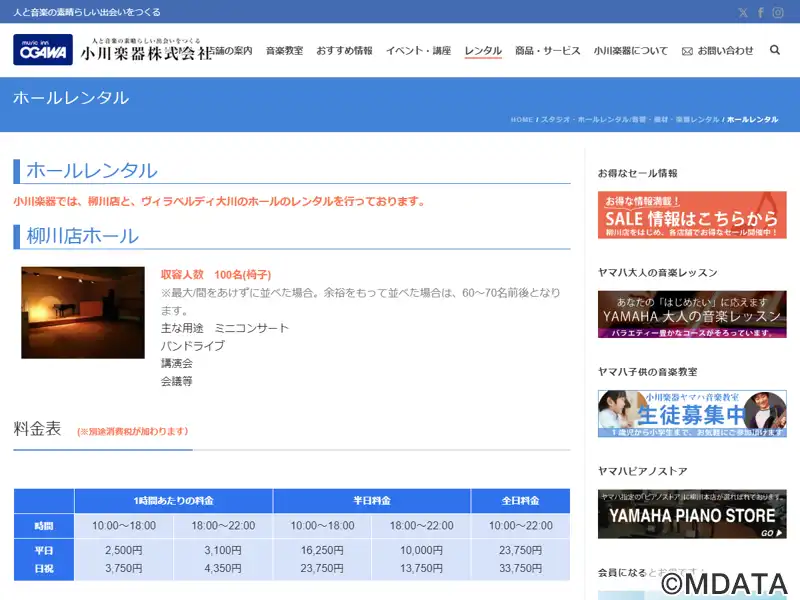Image resolution: width=800 pixels, height=600 pixels.
Task: Open the YAMAHA大人の音楽レッスン banner
Action: click(x=692, y=314)
